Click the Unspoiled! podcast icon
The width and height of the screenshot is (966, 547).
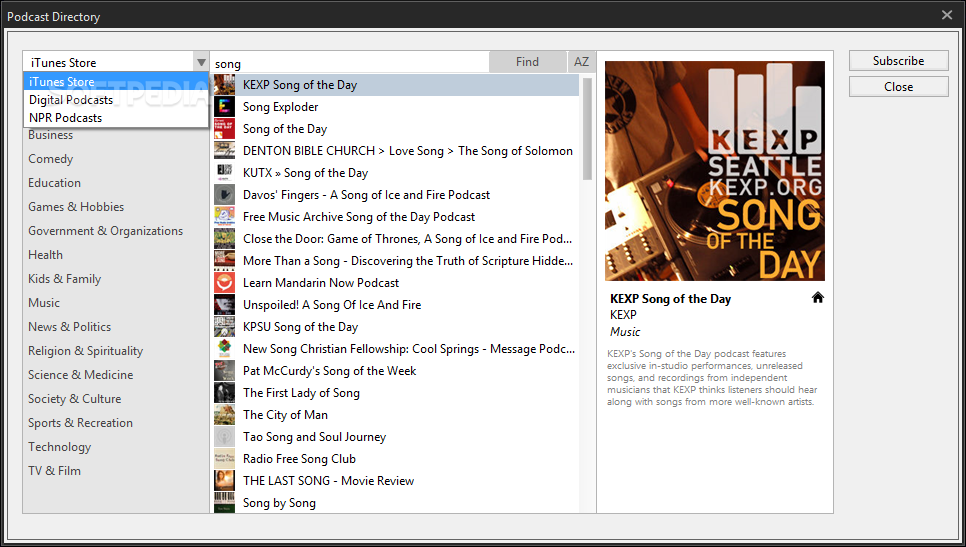tap(224, 305)
